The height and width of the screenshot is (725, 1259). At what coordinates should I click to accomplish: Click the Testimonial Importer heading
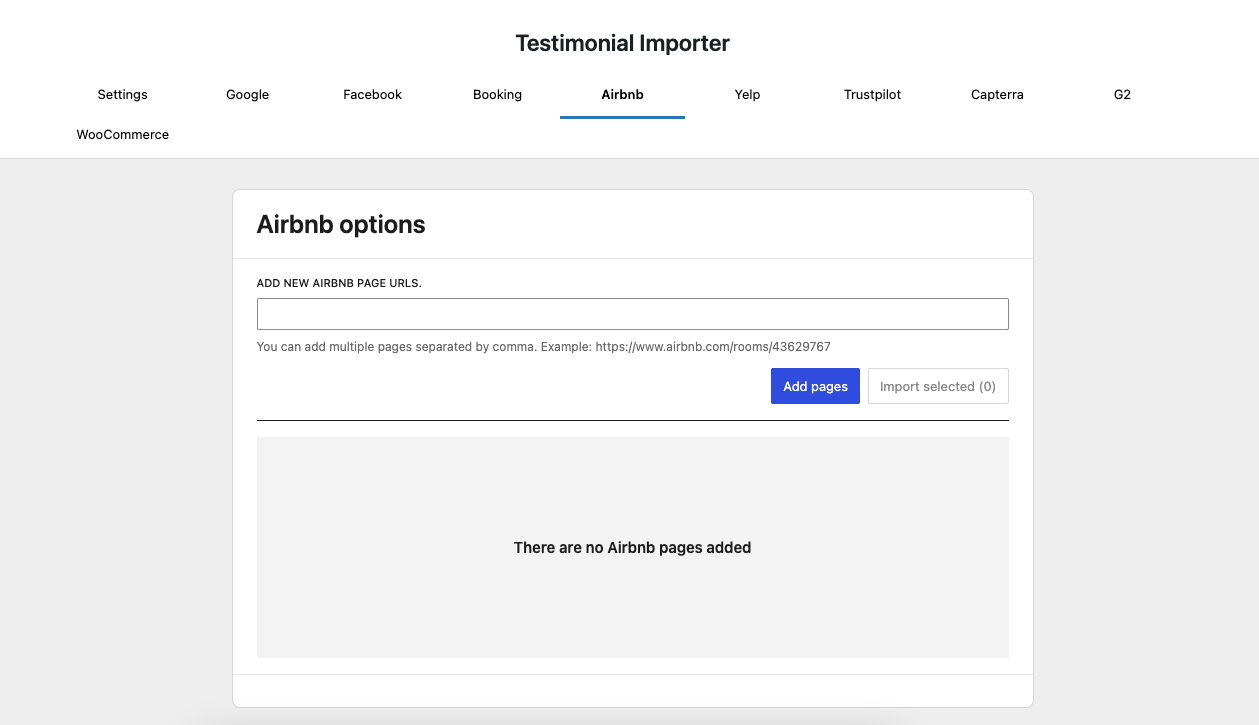622,43
